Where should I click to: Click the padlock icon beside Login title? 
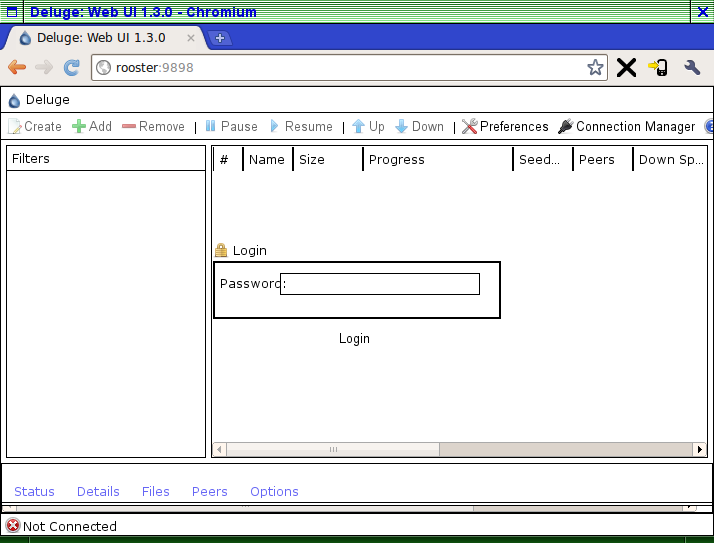[221, 250]
